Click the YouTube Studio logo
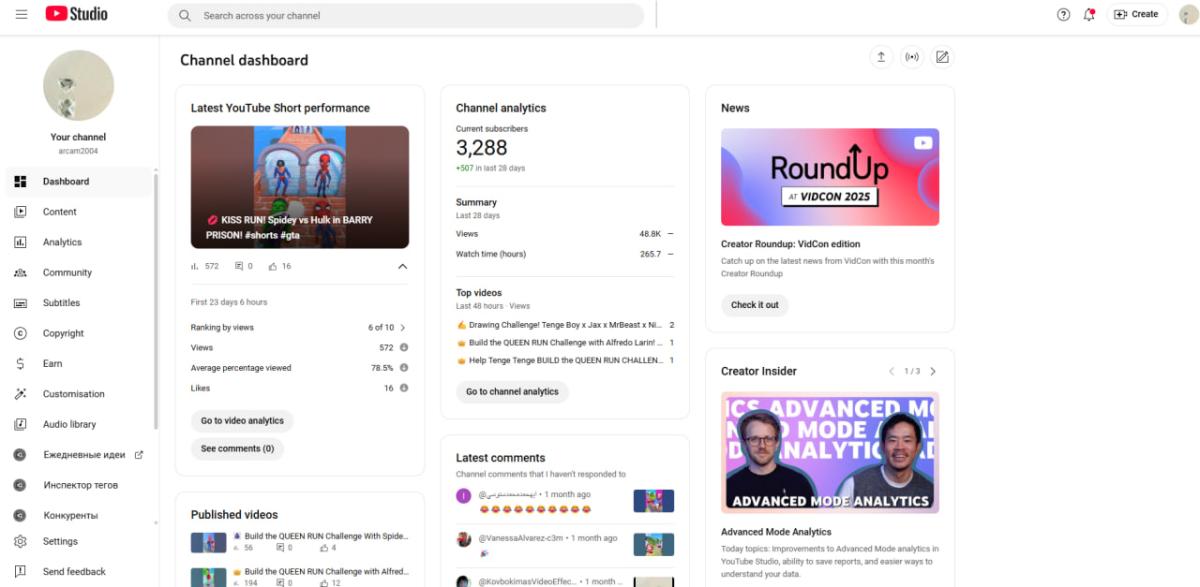Image resolution: width=1200 pixels, height=587 pixels. click(x=76, y=14)
